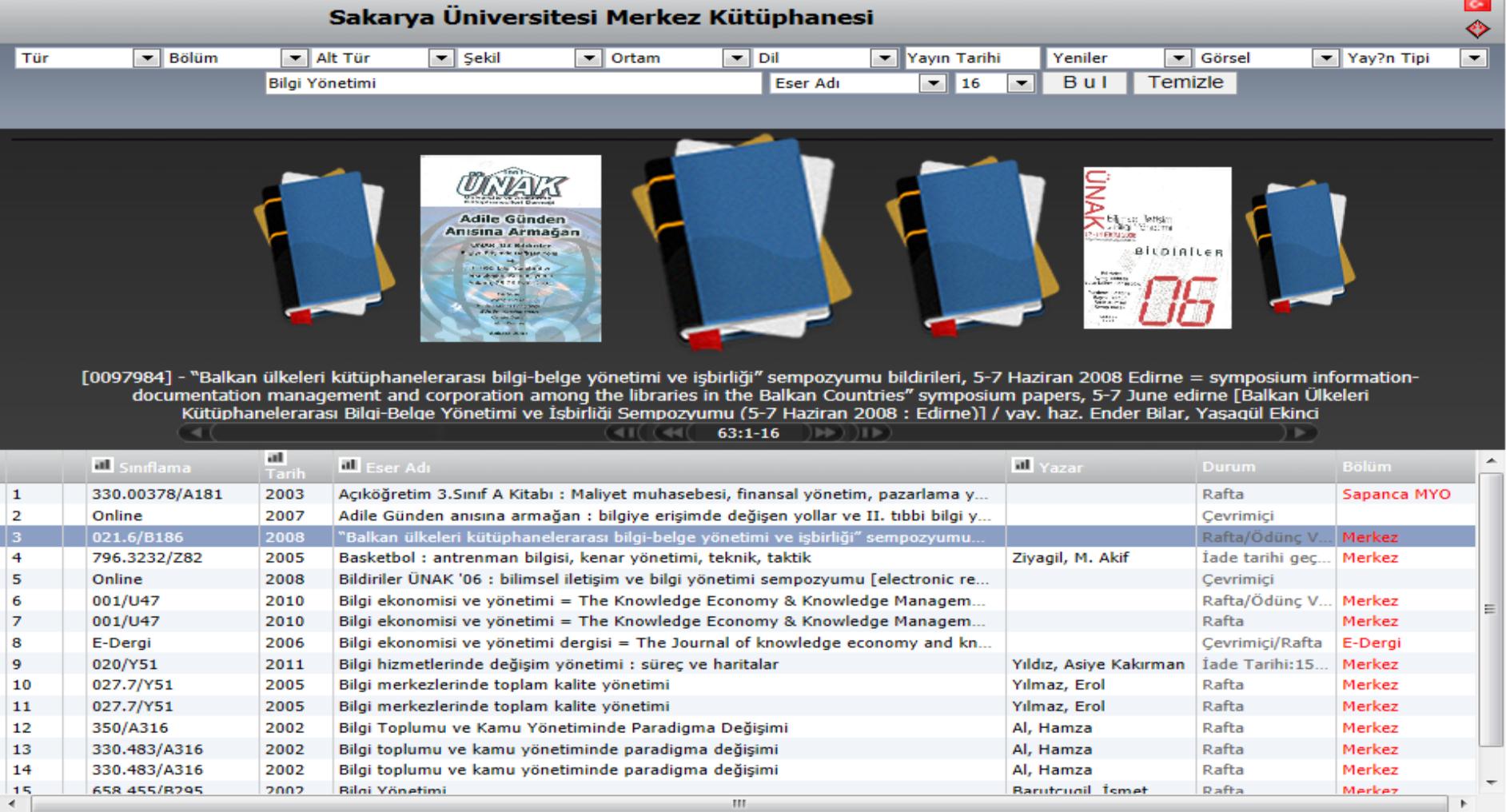Click the table scrollbar up arrow

(x=1490, y=461)
